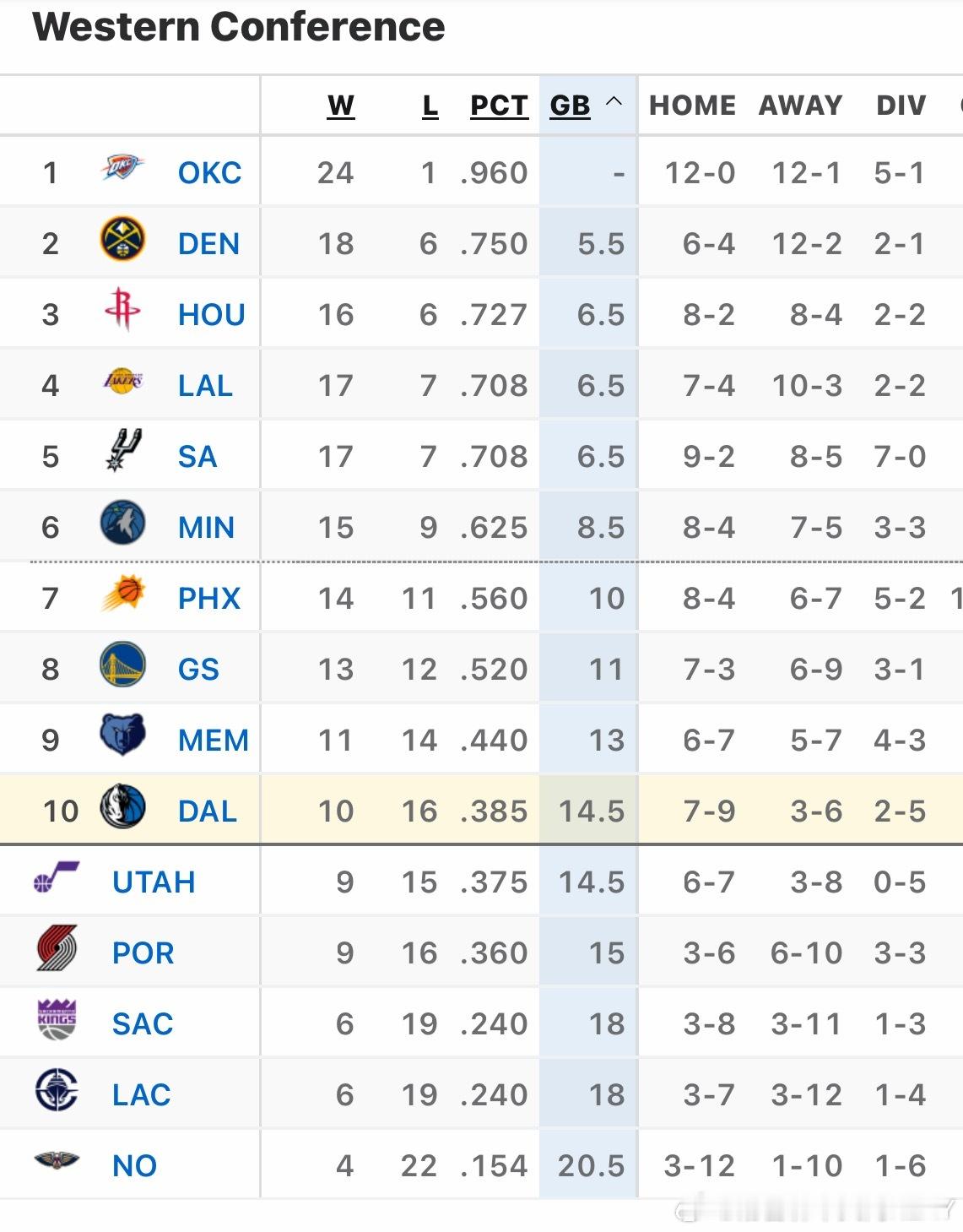Screen dimensions: 963x1232
Task: Toggle GB column sort arrow
Action: tap(614, 101)
